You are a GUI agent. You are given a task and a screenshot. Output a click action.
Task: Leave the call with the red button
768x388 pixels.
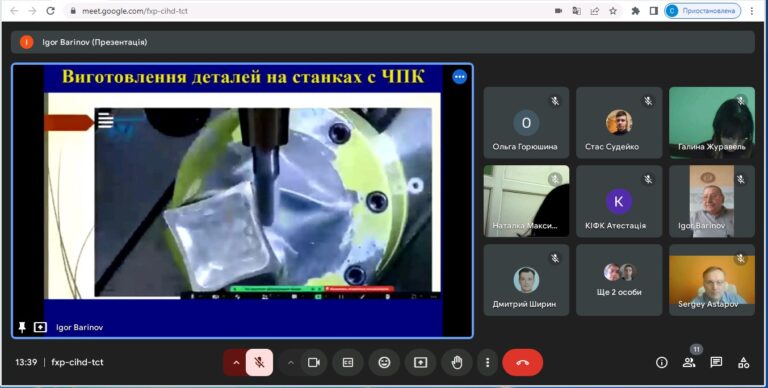(523, 363)
